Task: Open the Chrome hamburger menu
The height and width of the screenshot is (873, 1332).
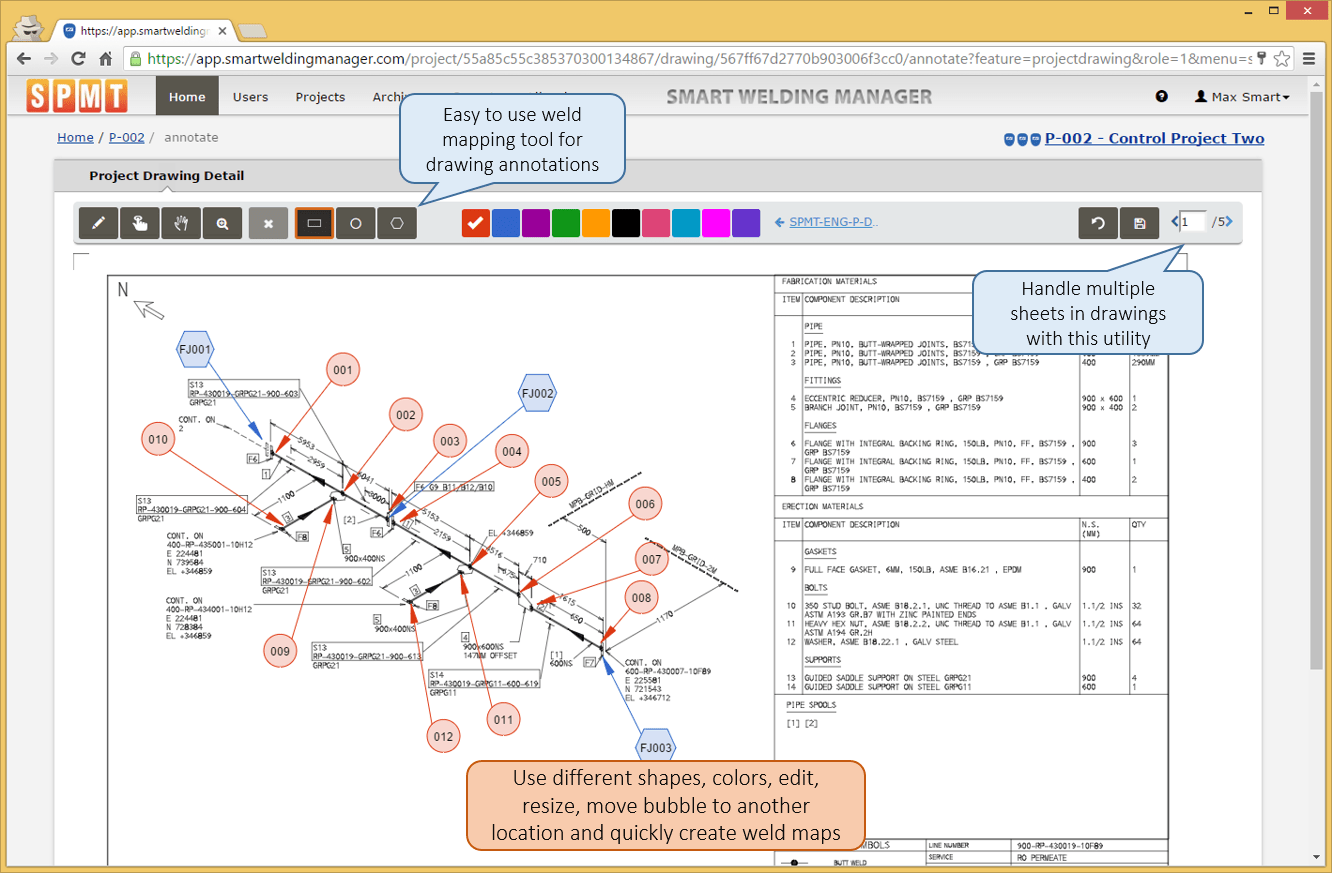Action: [x=1309, y=58]
